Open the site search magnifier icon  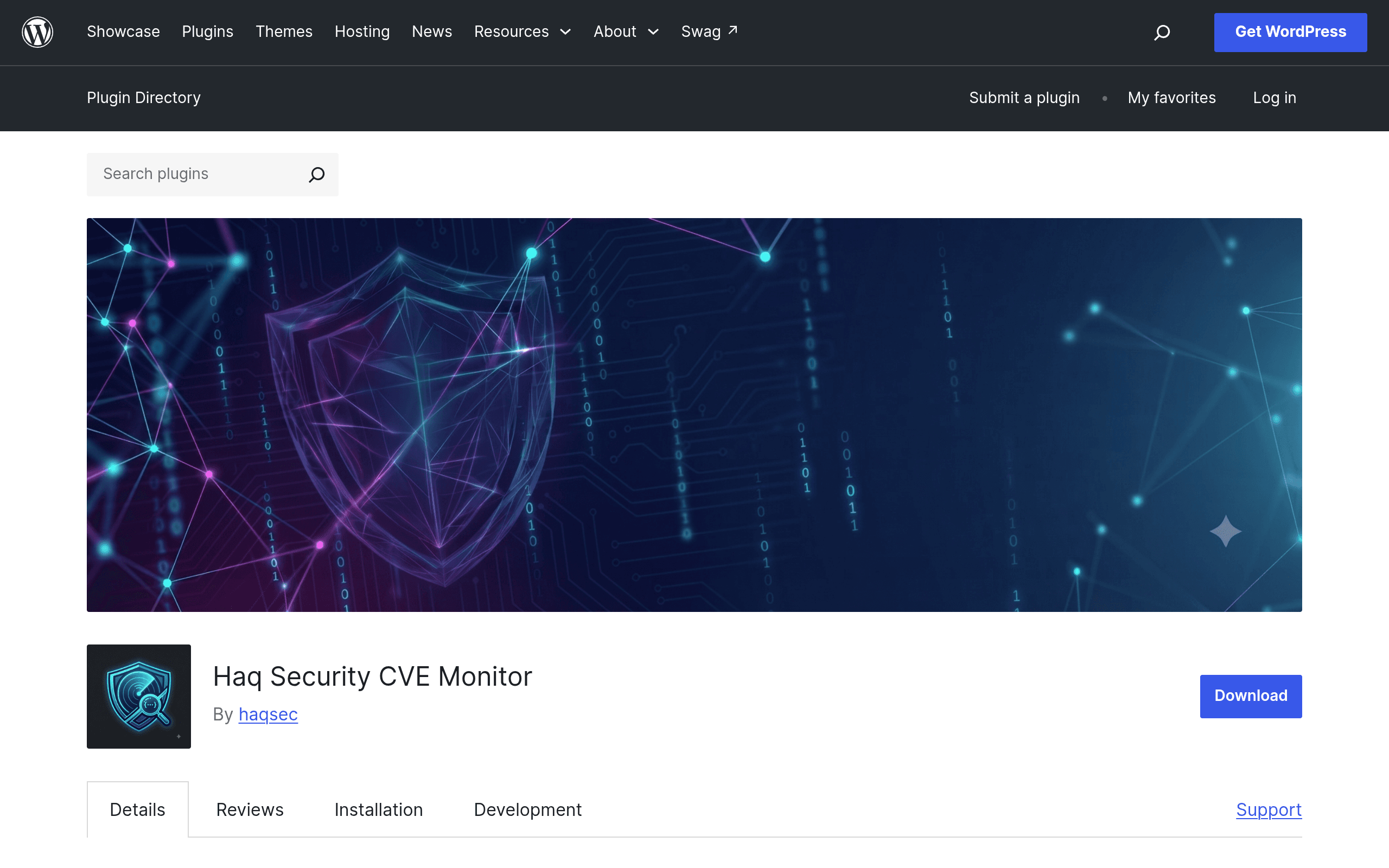(x=1162, y=32)
